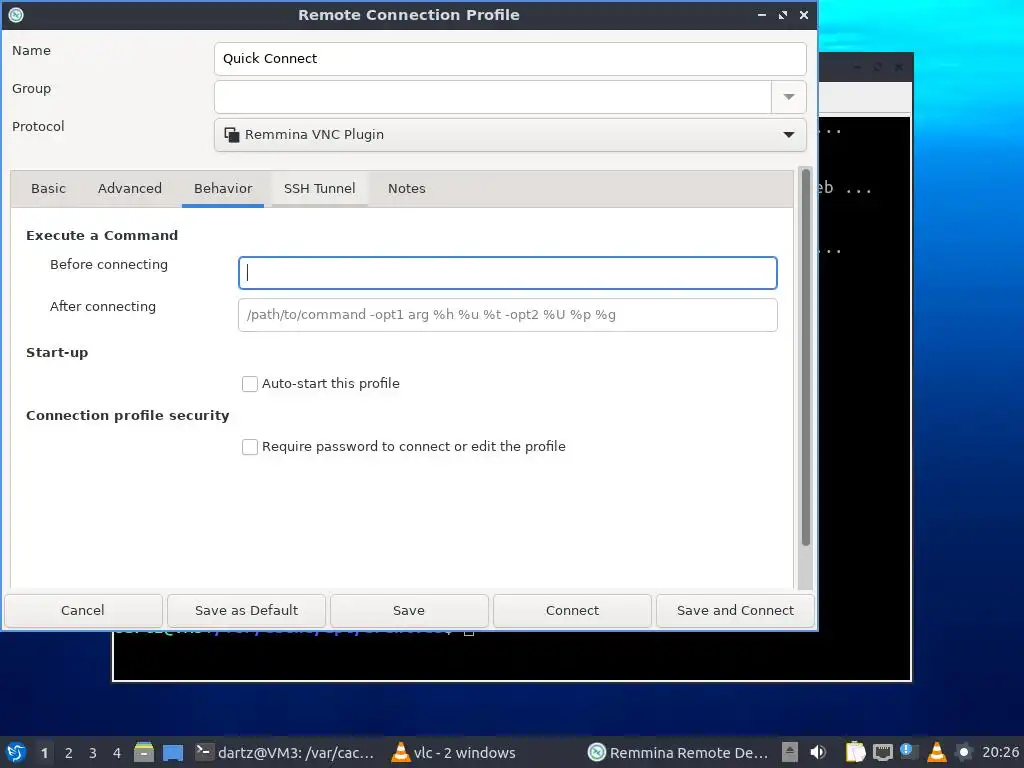Click the Cancel button

coord(83,611)
